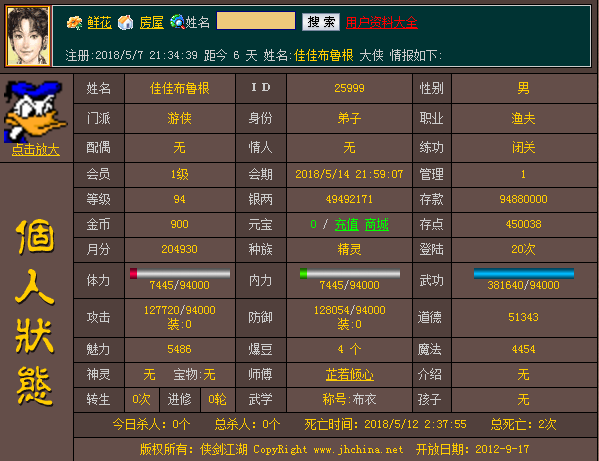Click the 会员 value 1级

tap(180, 175)
